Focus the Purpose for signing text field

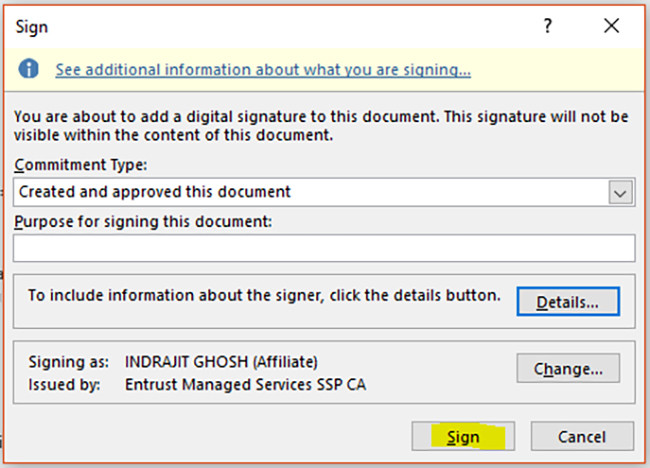point(324,248)
